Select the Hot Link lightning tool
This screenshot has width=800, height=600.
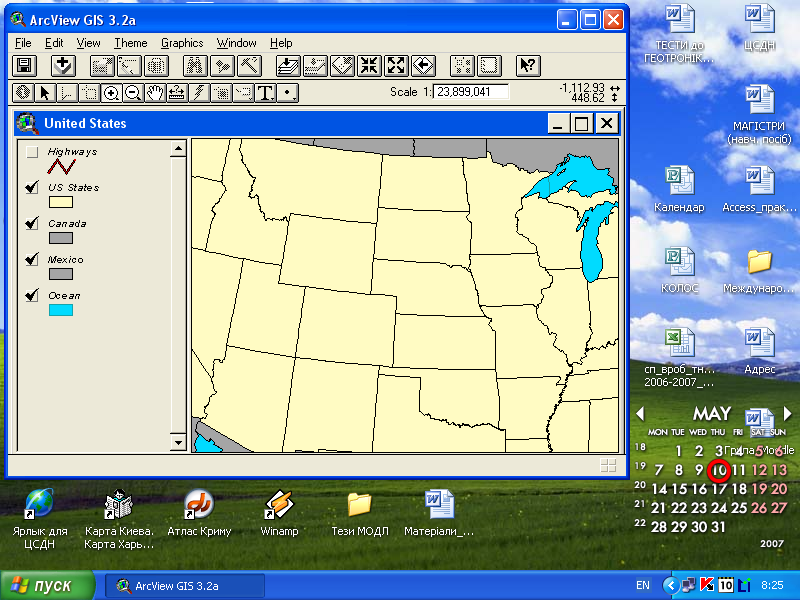click(198, 93)
